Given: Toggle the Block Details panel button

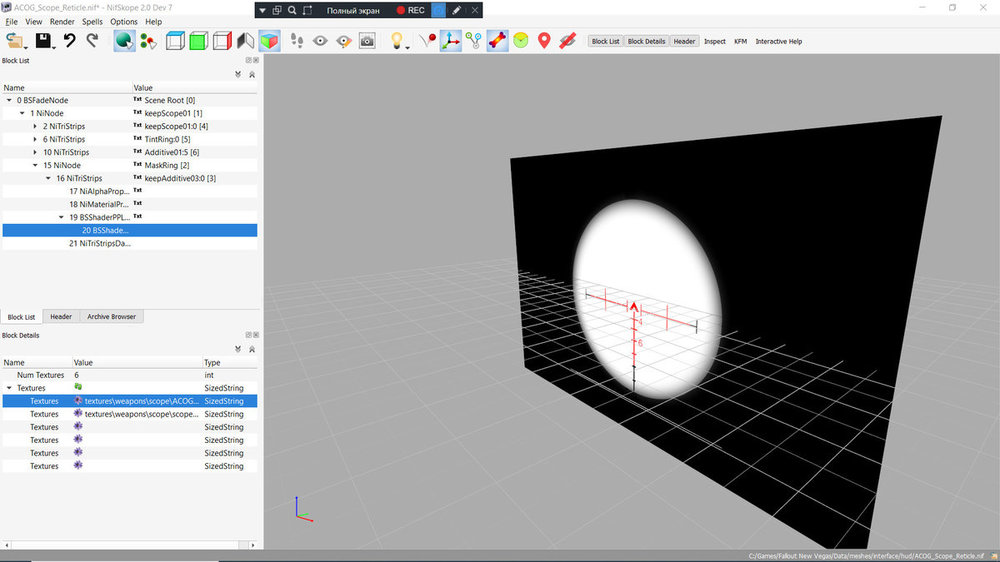Looking at the screenshot, I should click(x=646, y=41).
